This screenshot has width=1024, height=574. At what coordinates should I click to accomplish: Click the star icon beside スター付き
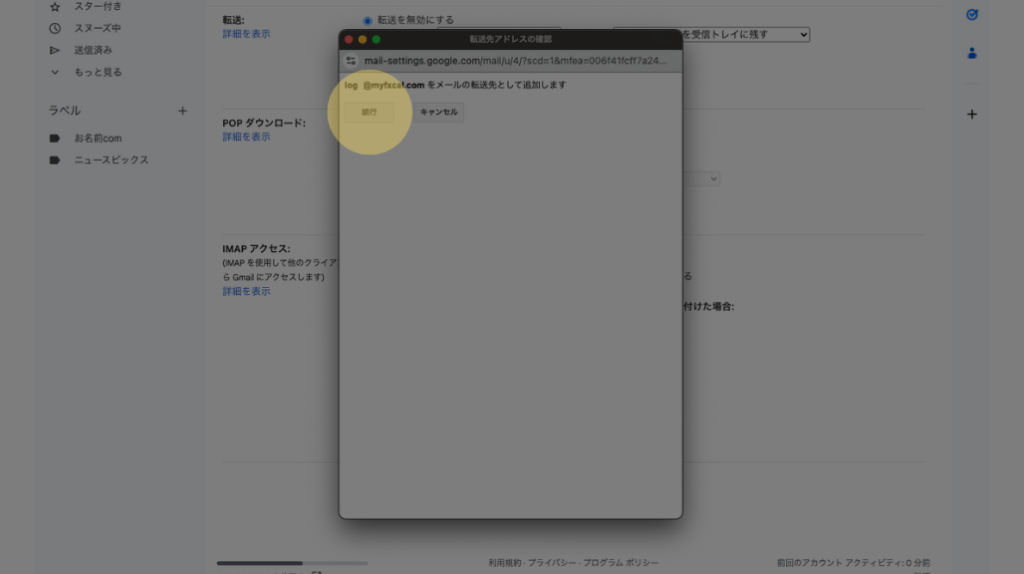[x=55, y=7]
